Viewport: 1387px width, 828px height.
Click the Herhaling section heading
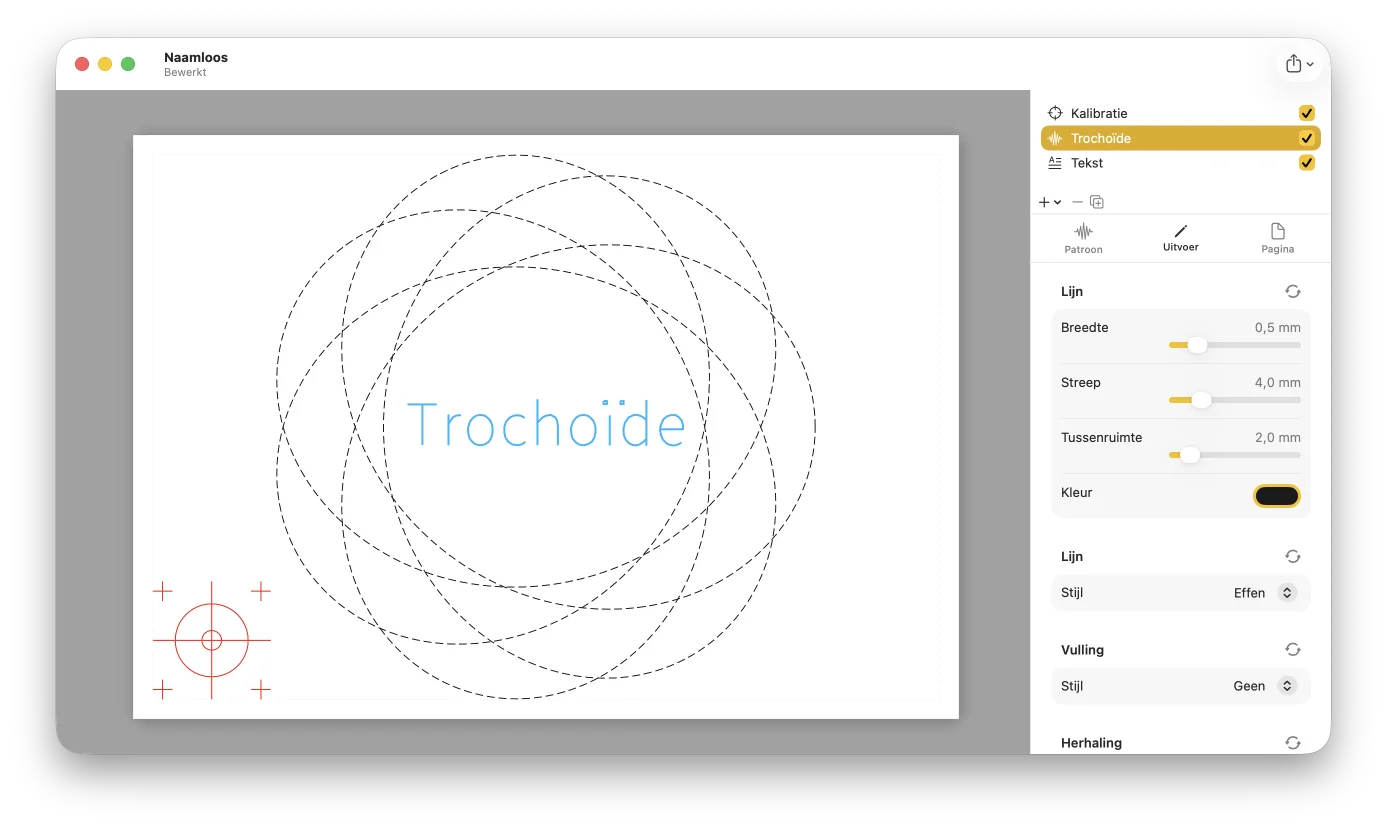click(1091, 743)
